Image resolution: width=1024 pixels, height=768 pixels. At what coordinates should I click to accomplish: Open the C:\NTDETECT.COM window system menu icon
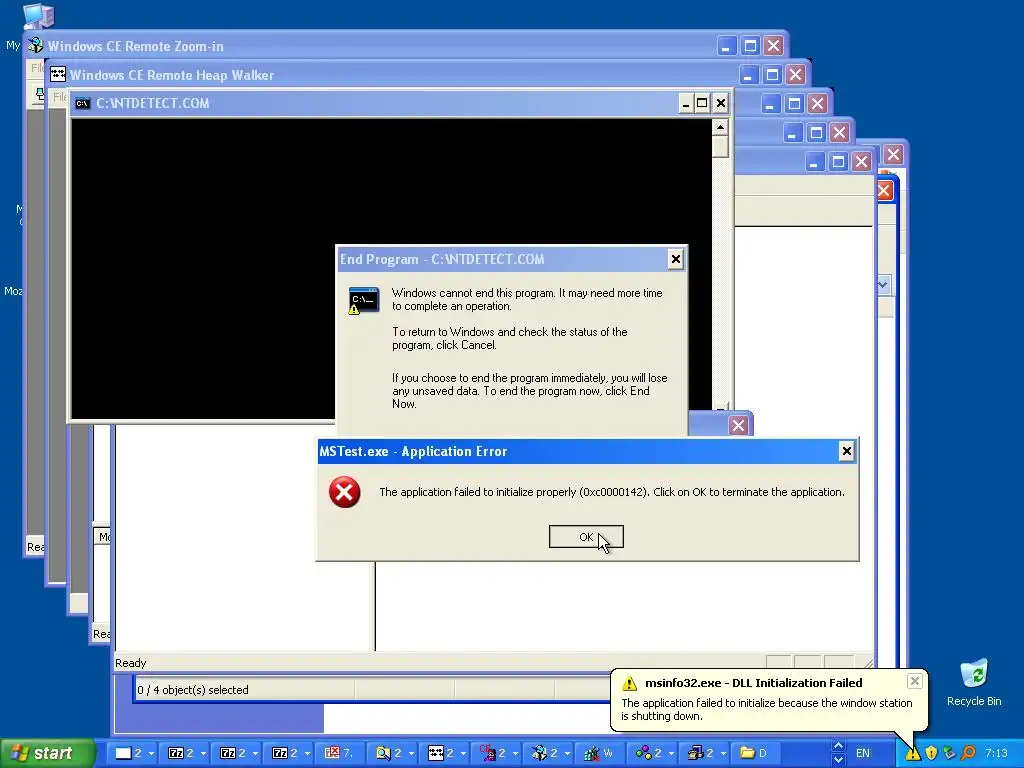tap(82, 103)
